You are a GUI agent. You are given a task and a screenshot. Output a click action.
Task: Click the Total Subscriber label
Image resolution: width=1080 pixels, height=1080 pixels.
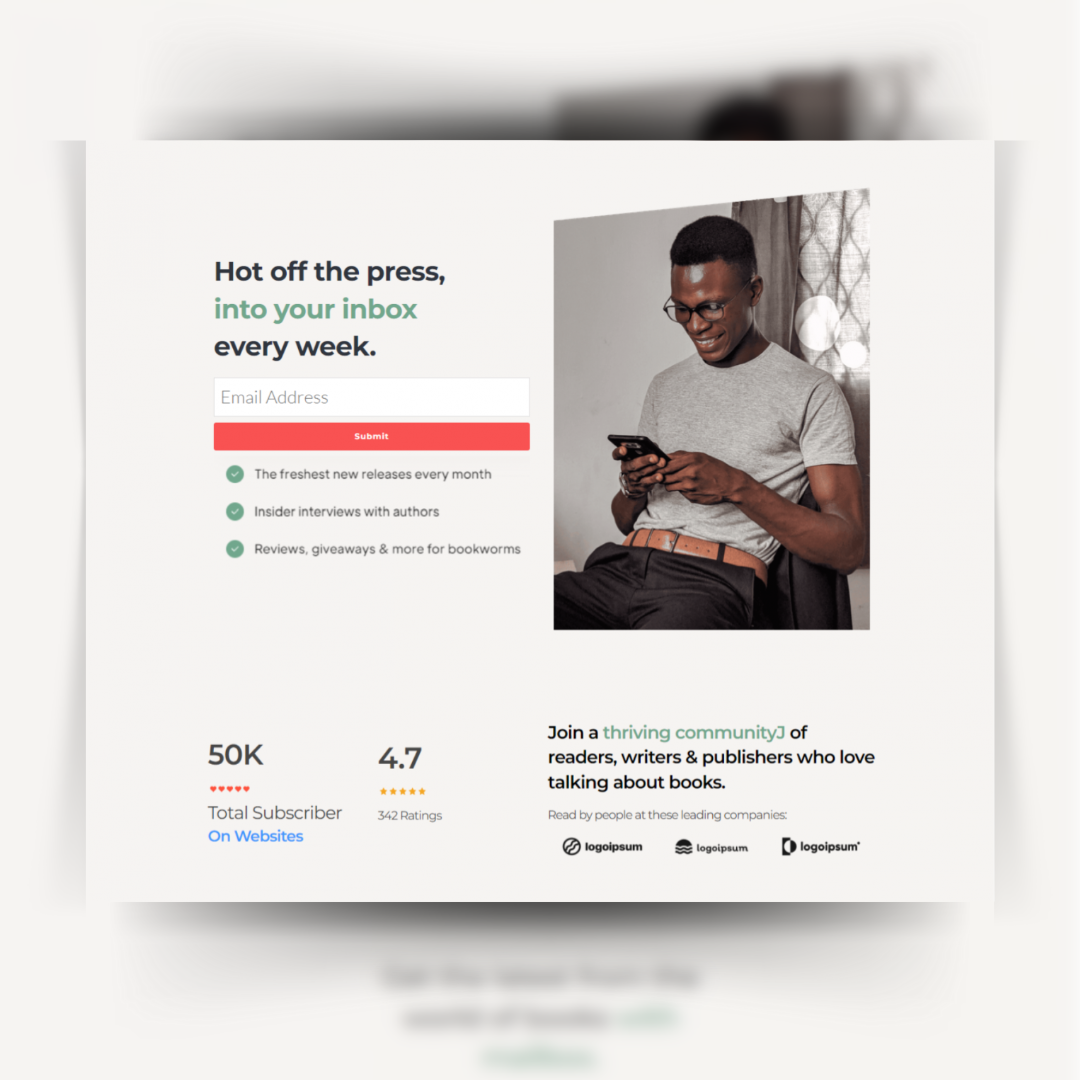(275, 813)
